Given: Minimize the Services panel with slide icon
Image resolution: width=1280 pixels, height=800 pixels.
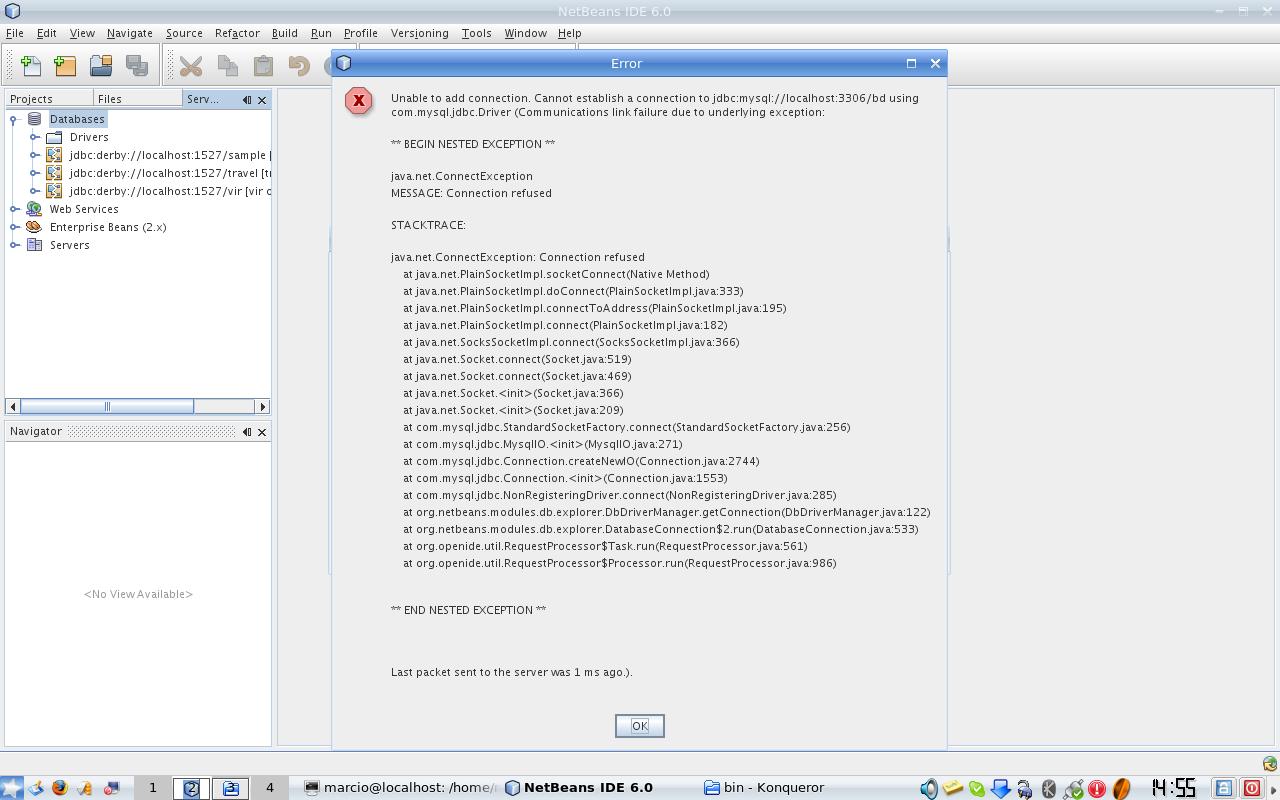Looking at the screenshot, I should 247,100.
